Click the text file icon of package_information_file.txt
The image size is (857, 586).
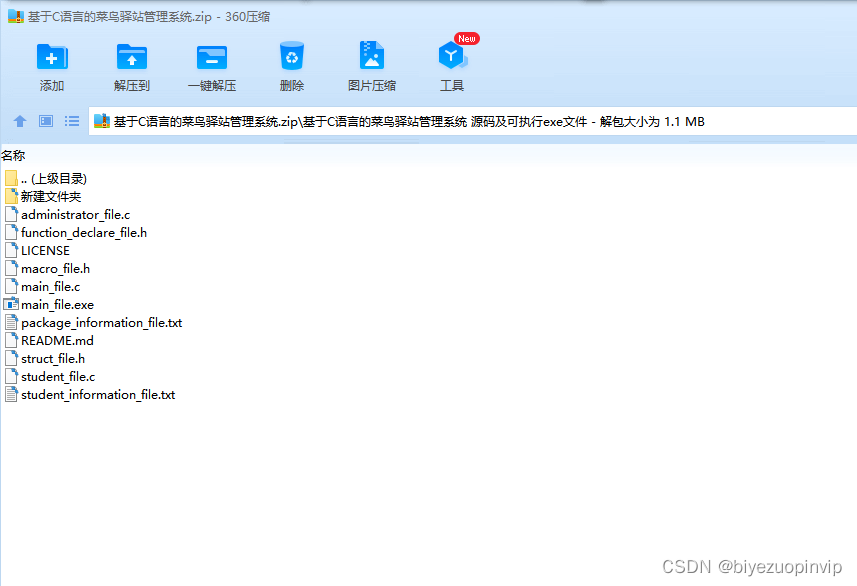click(11, 323)
